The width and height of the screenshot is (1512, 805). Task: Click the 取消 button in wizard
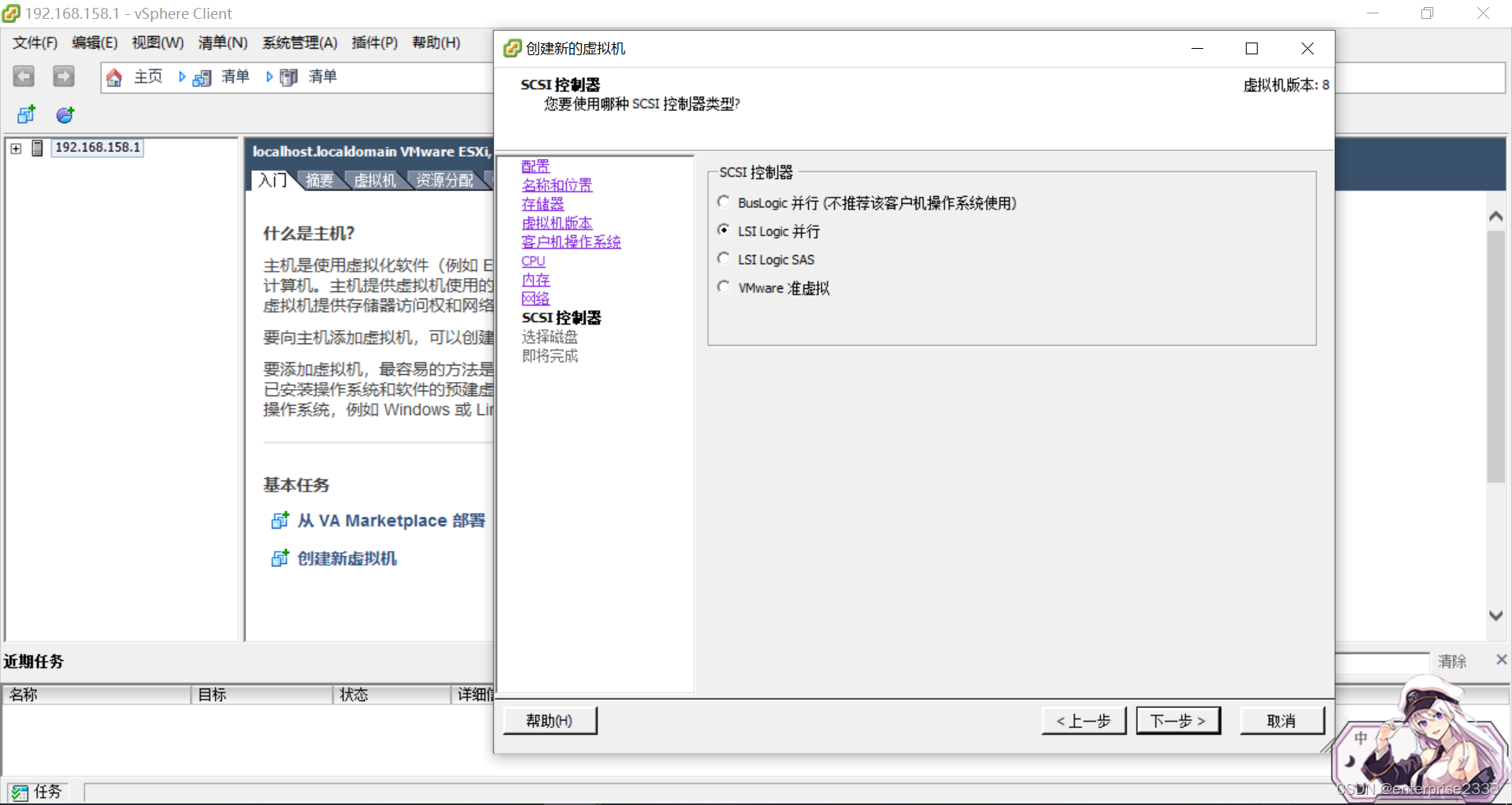point(1282,721)
